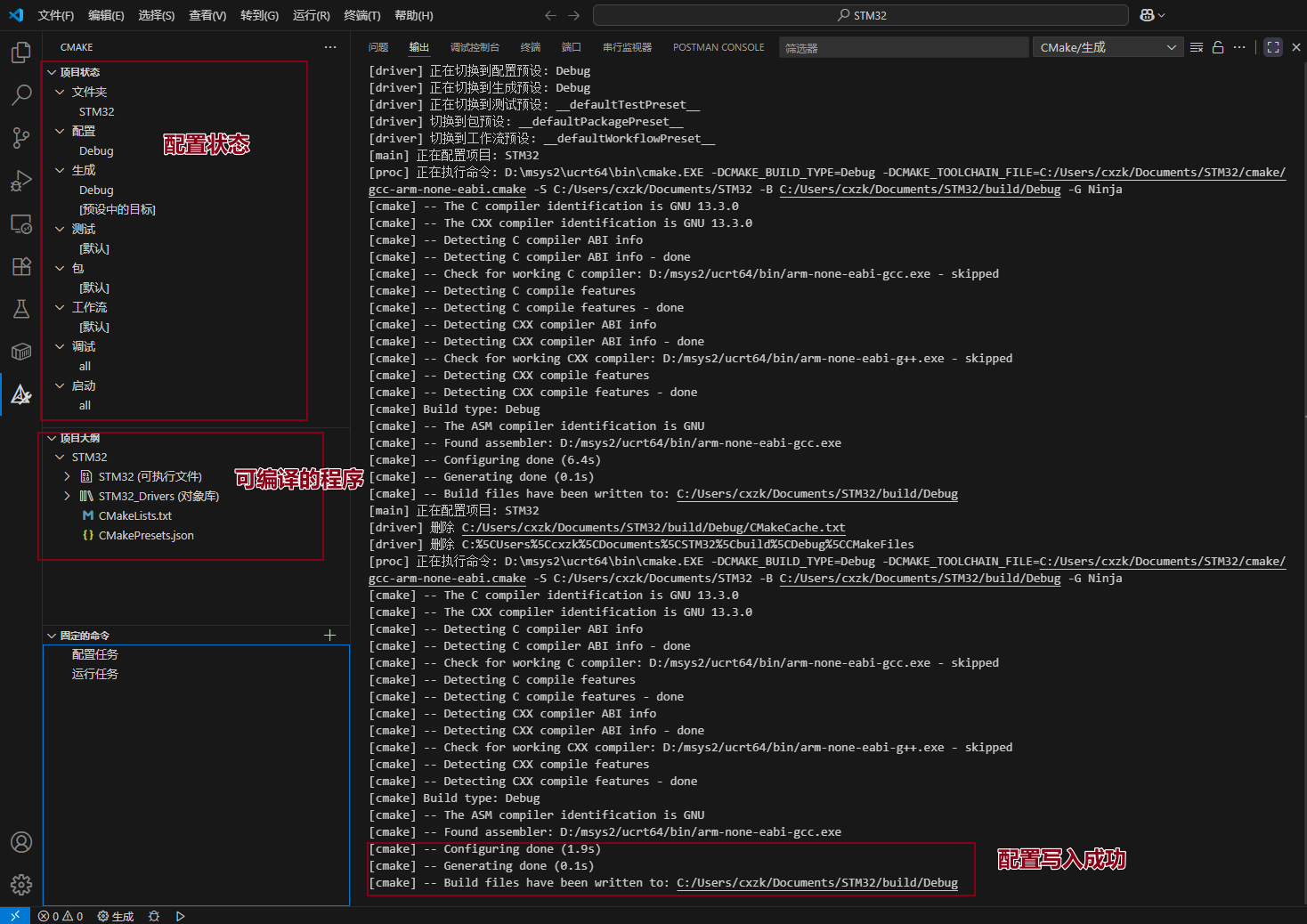Open more actions in CMAKE sidebar header
The height and width of the screenshot is (924, 1307).
330,47
